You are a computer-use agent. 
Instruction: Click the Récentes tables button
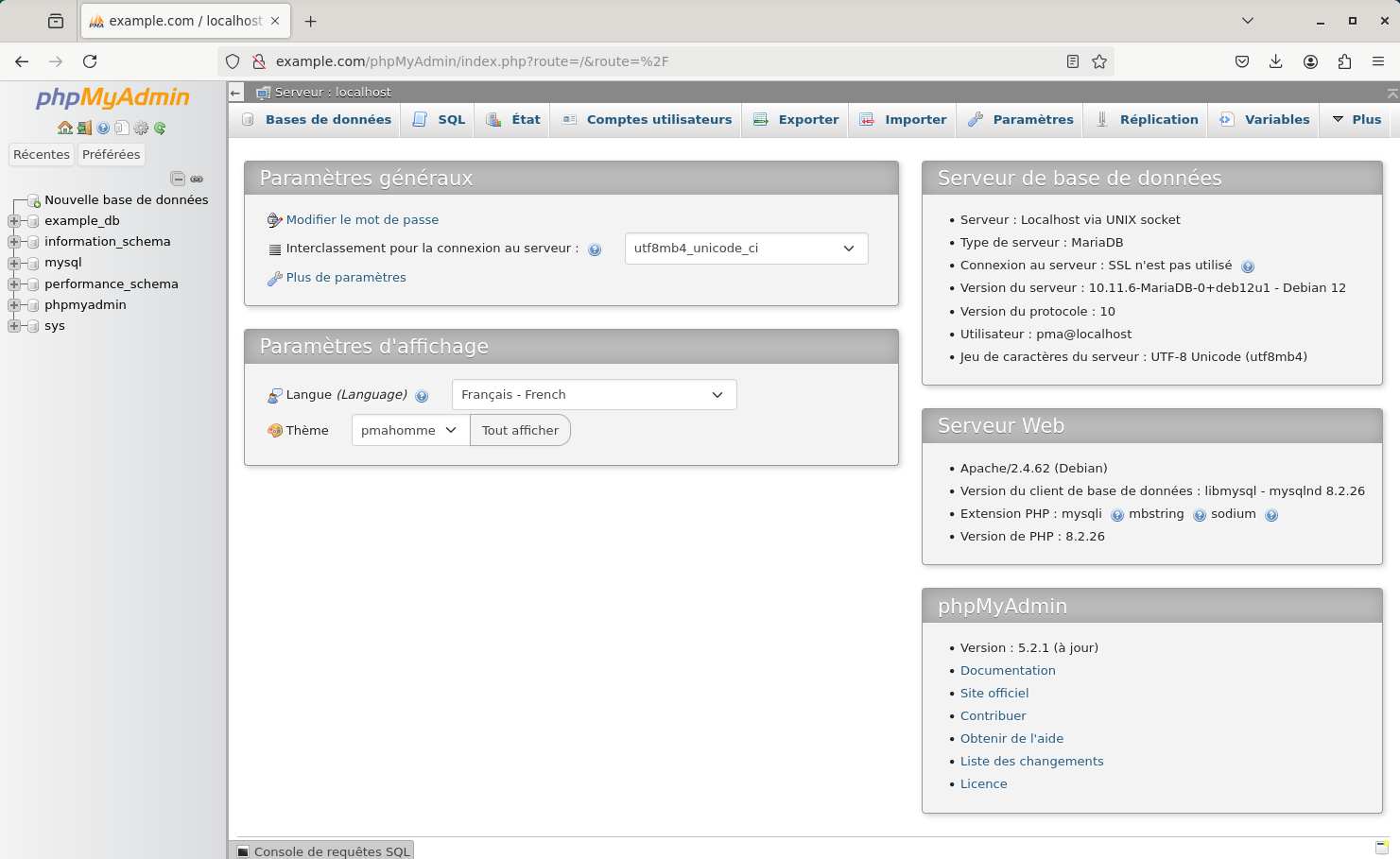coord(42,154)
